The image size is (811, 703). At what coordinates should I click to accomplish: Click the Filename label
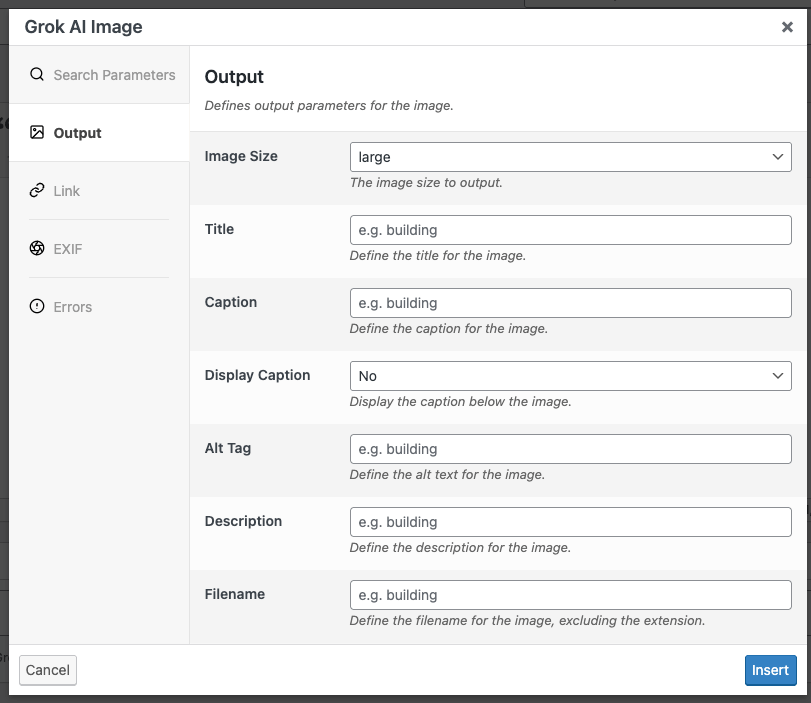pyautogui.click(x=235, y=594)
